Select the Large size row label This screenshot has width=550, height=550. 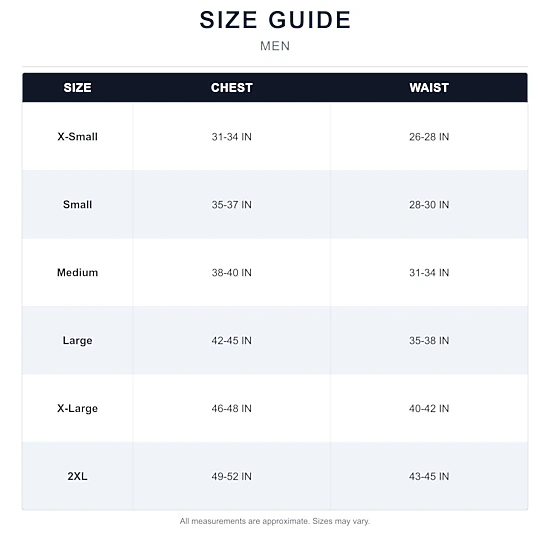78,341
